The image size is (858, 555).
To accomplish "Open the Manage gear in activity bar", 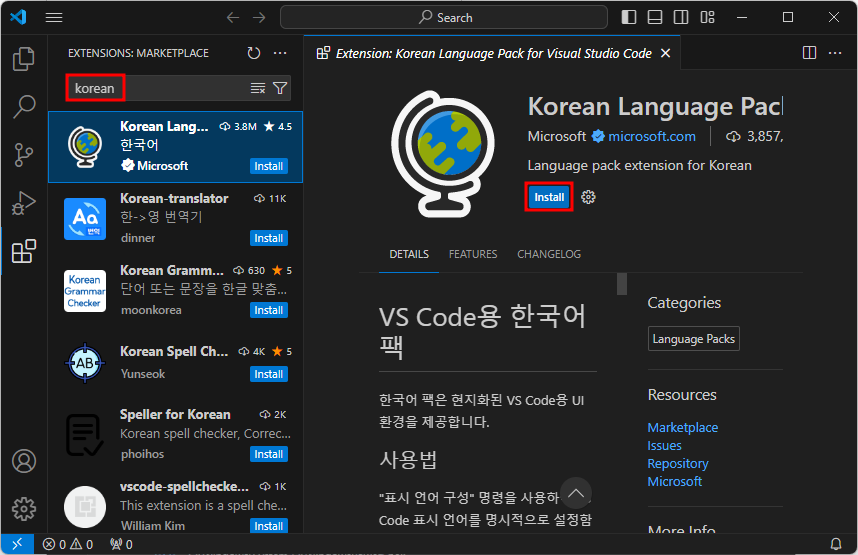I will coord(24,509).
